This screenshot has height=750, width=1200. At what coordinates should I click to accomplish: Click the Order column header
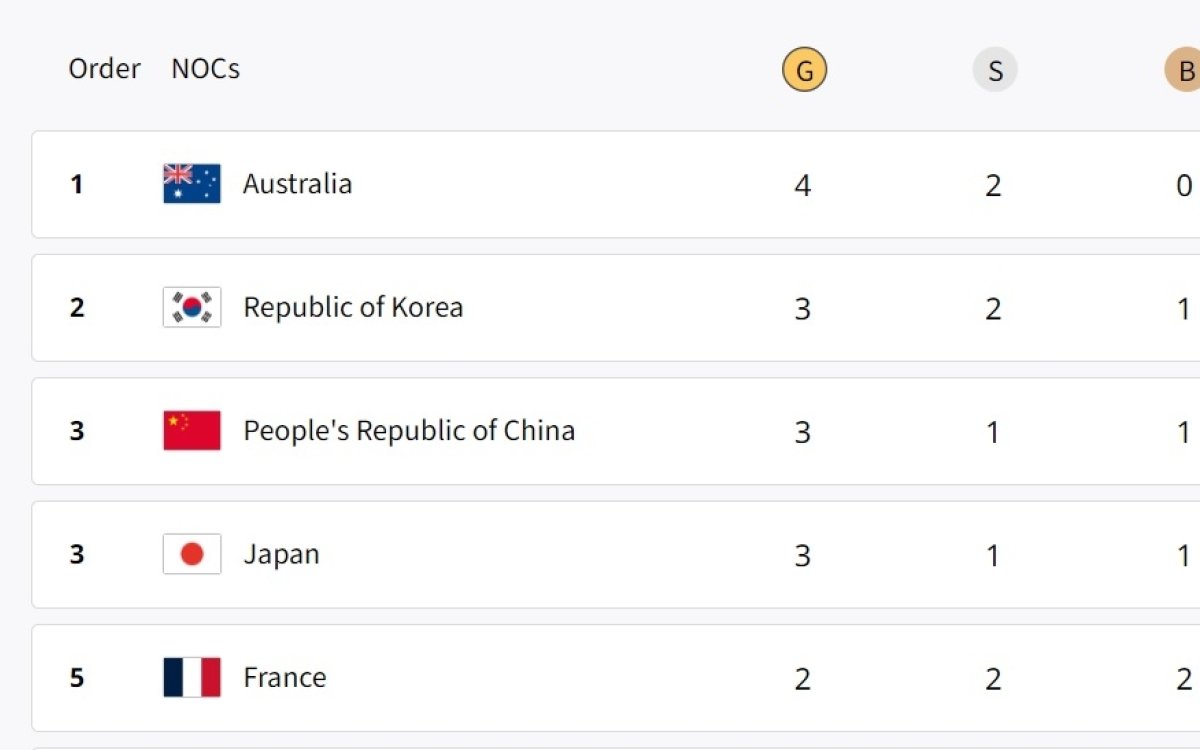tap(104, 69)
